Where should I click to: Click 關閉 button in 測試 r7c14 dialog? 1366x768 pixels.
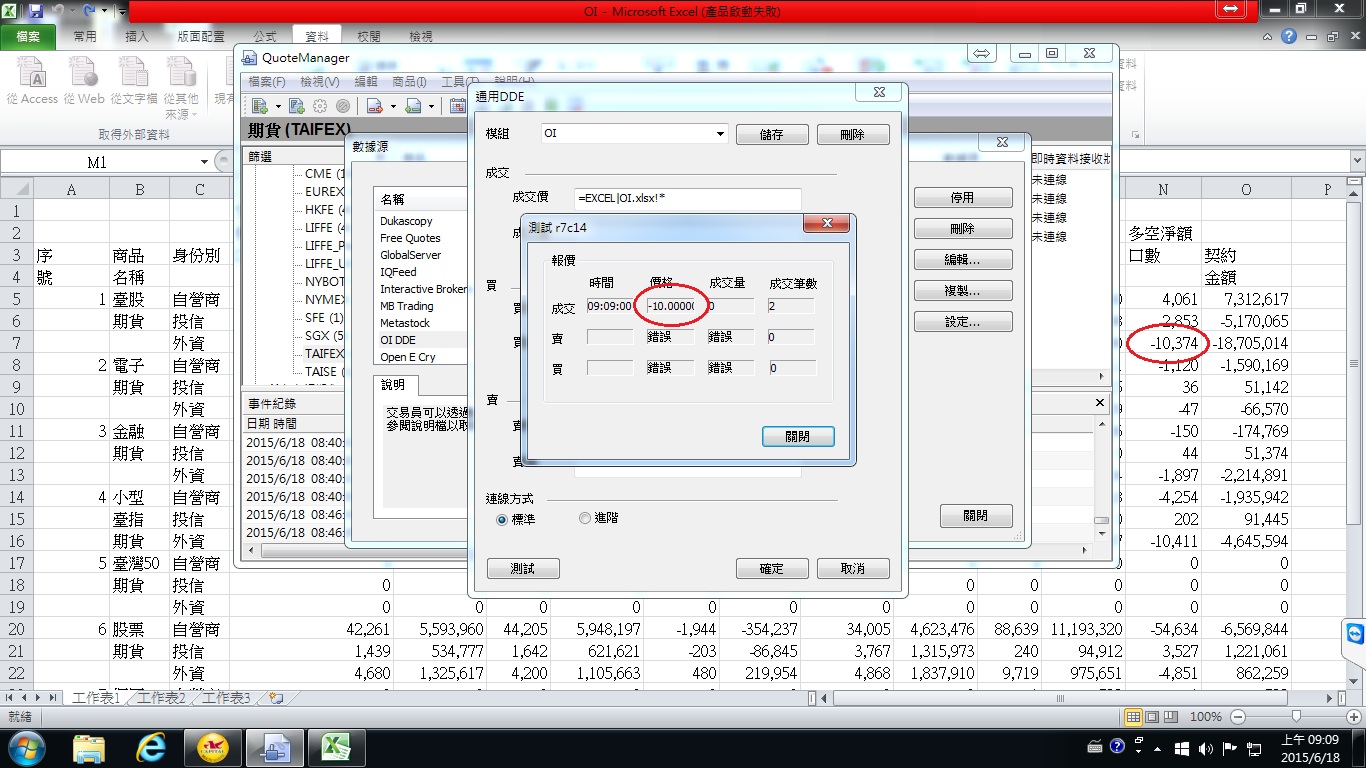click(x=797, y=436)
